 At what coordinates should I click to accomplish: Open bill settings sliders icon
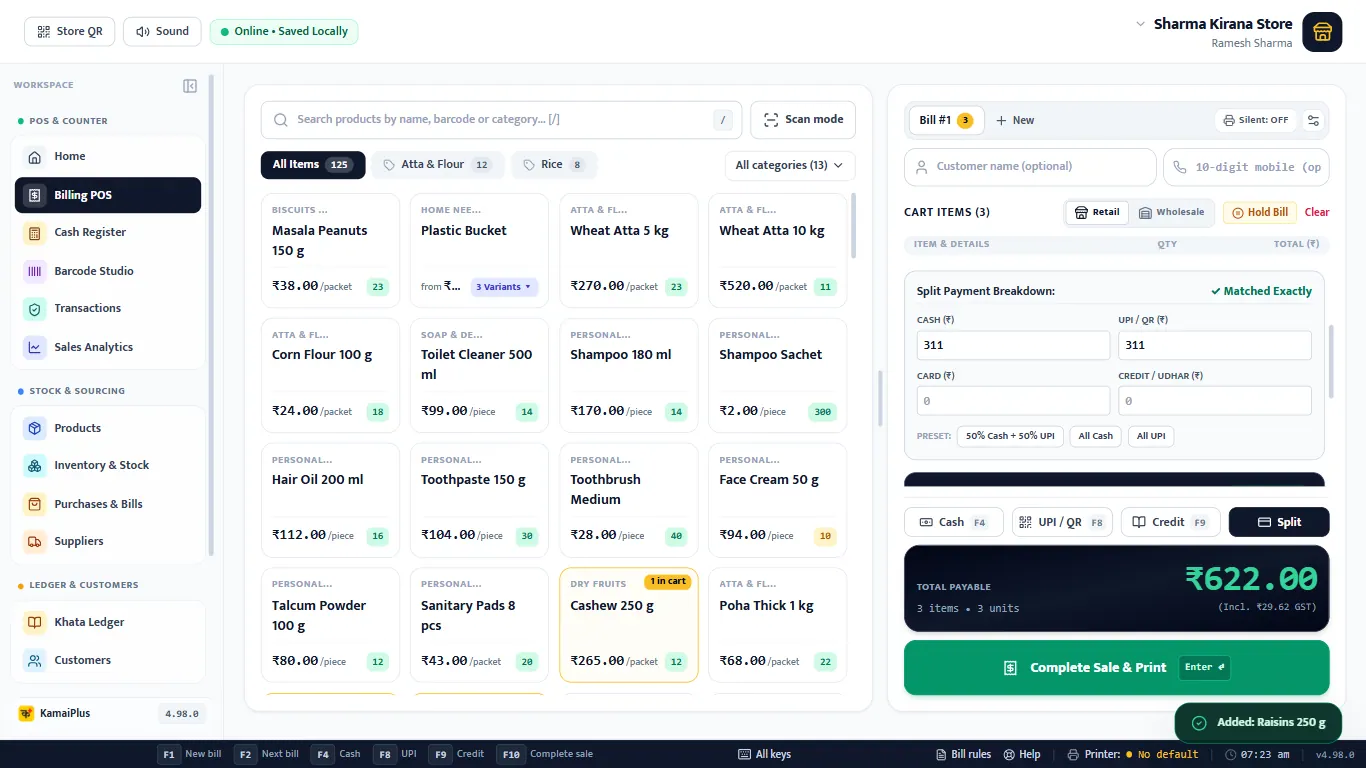(1314, 120)
